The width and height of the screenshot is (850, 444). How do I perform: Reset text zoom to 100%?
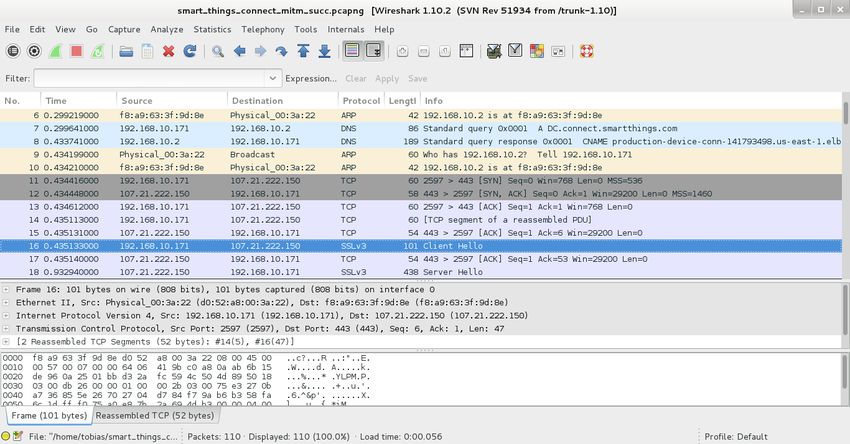[445, 51]
